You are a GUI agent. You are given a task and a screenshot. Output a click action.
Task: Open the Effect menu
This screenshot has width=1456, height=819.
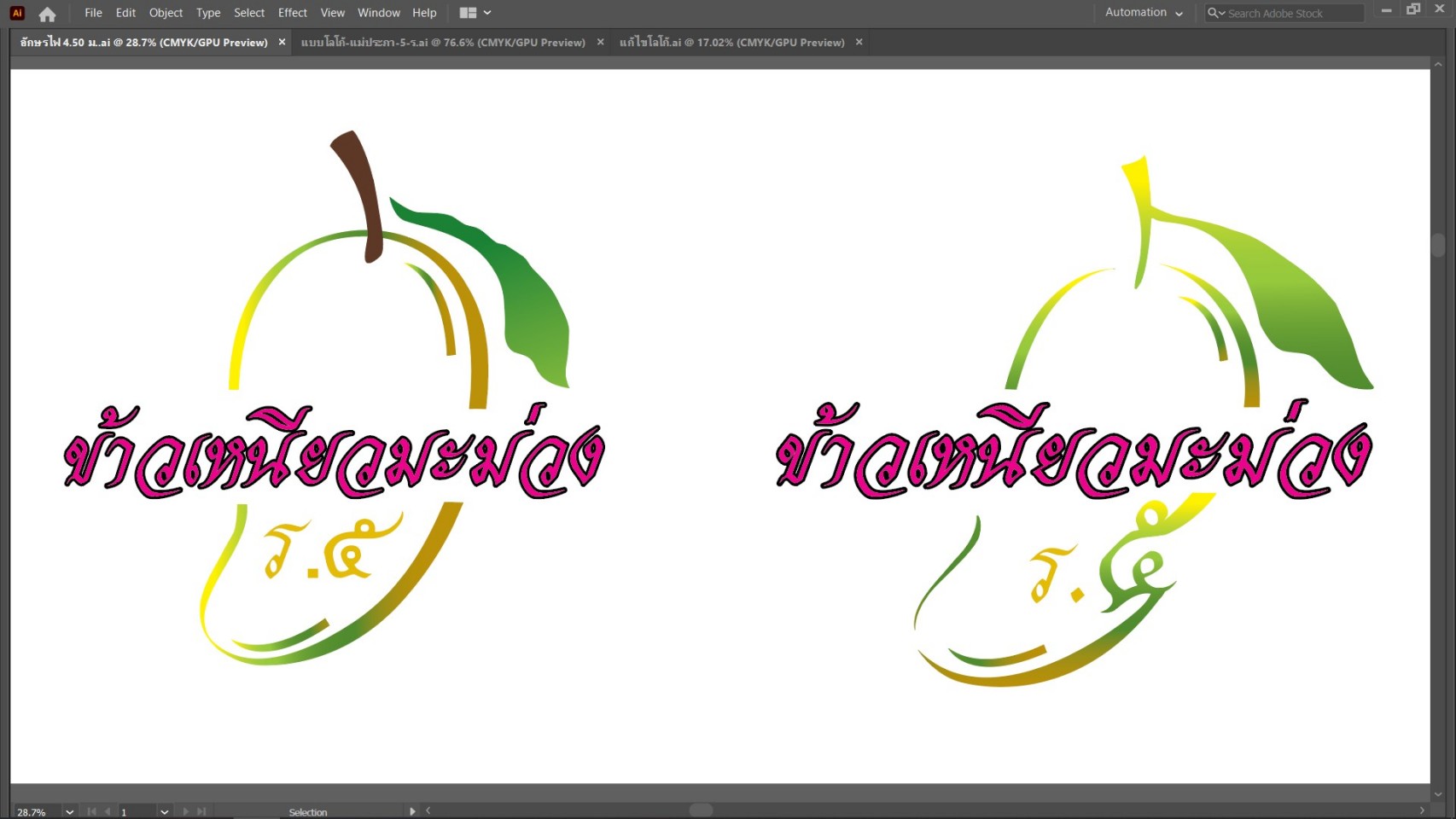click(x=292, y=13)
